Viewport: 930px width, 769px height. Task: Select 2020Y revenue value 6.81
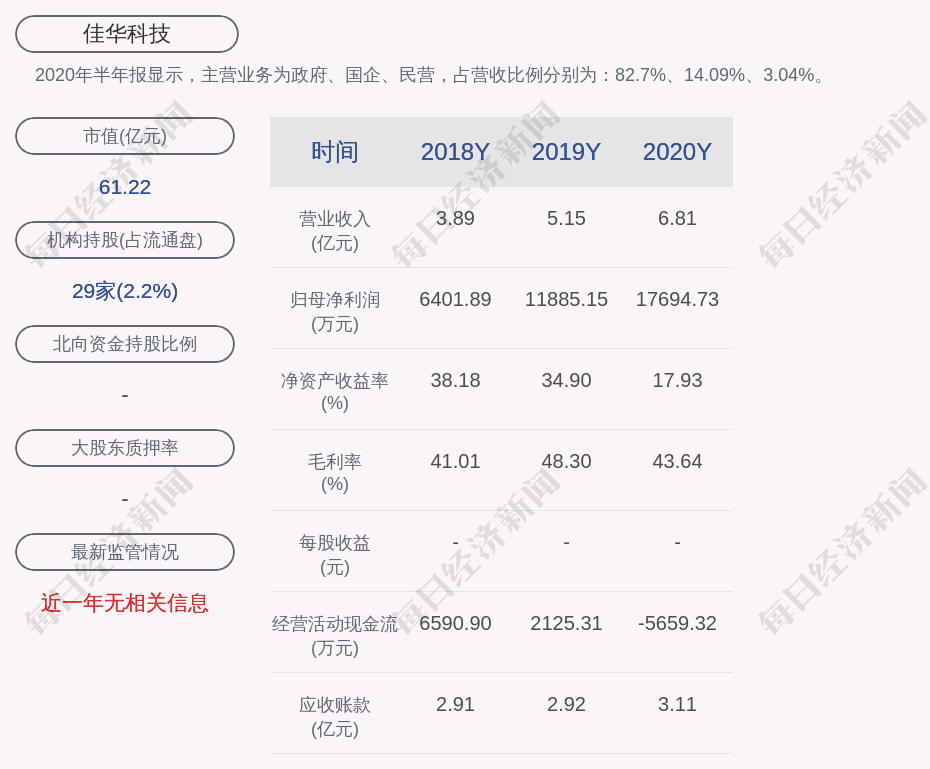(677, 218)
